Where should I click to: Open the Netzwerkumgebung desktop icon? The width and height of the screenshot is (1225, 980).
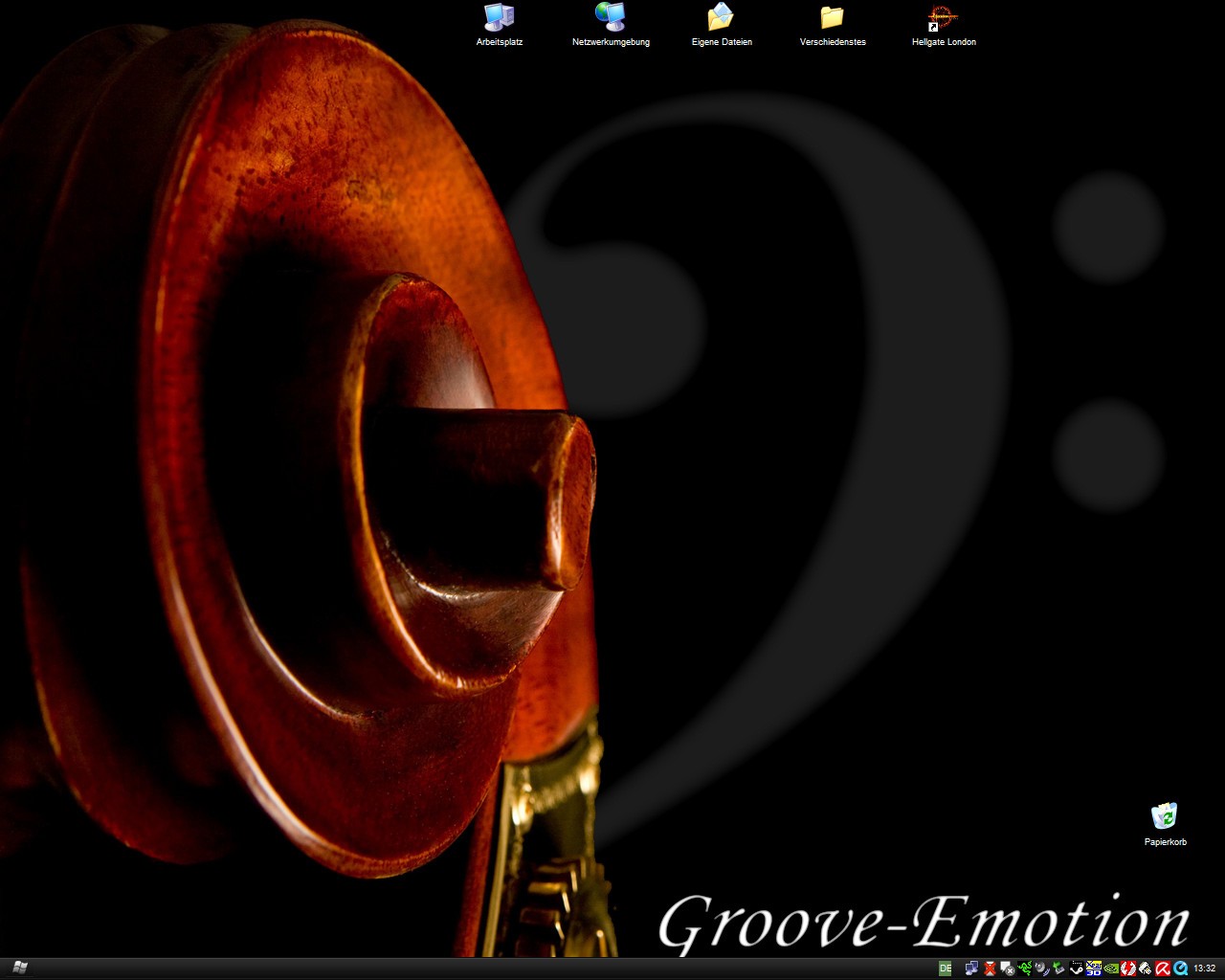pyautogui.click(x=610, y=17)
